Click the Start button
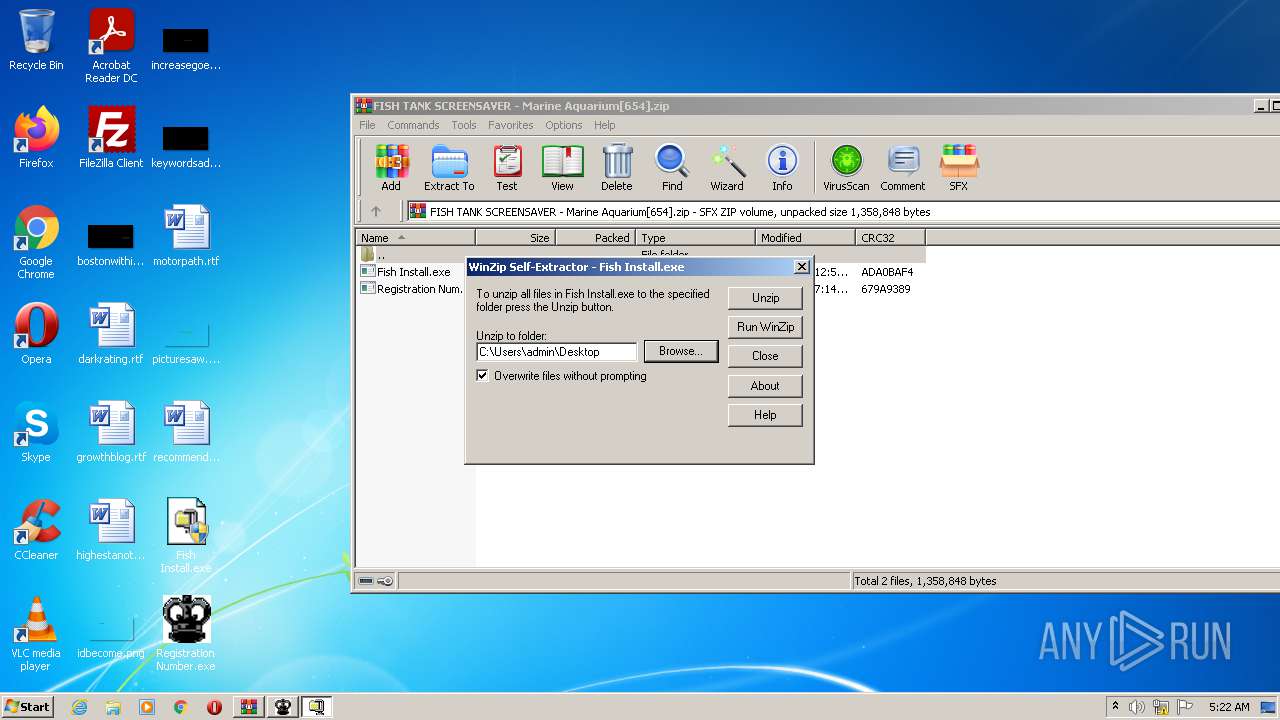Image resolution: width=1280 pixels, height=720 pixels. (x=27, y=706)
